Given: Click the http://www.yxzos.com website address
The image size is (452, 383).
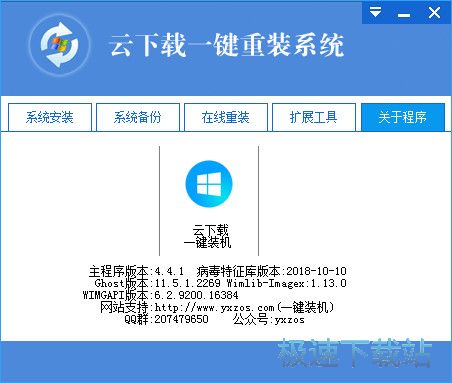Looking at the screenshot, I should point(214,307).
